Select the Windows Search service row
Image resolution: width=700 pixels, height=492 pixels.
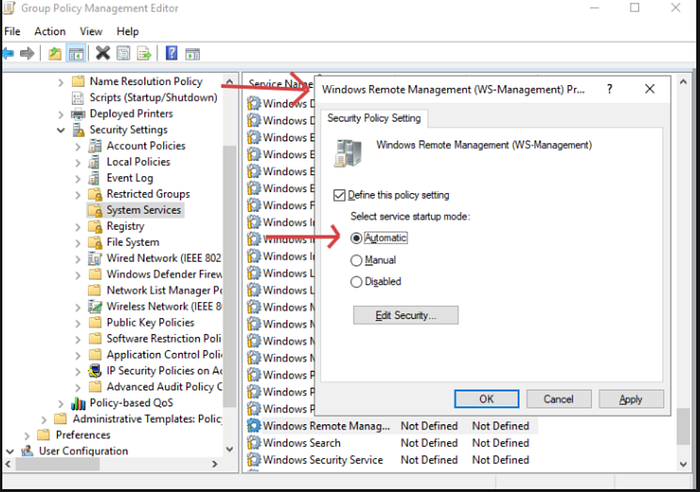[391, 443]
